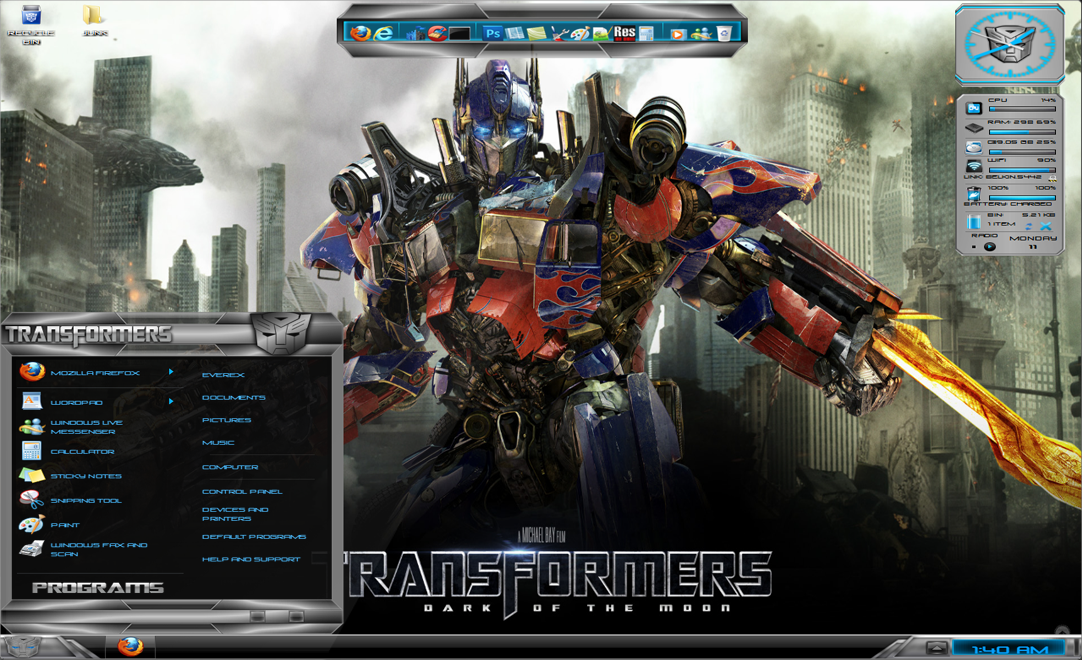Switch to Firefox on the taskbar

(130, 647)
